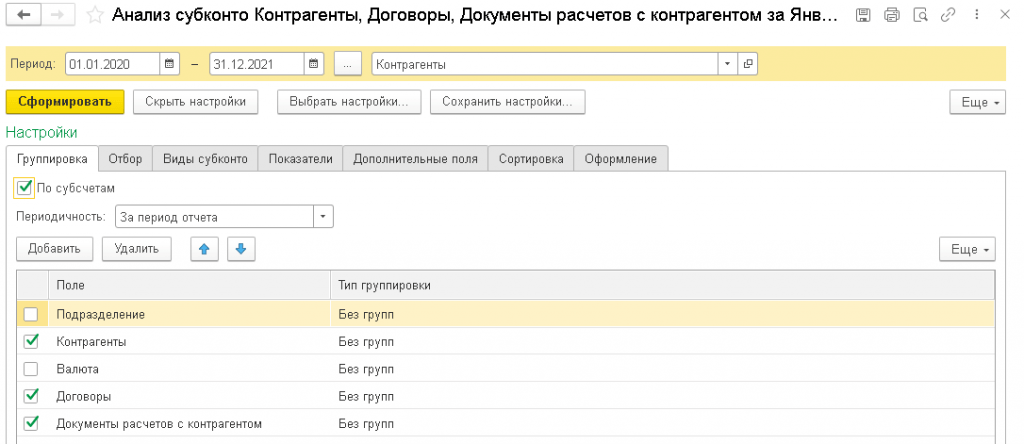Open calendar for end date 31.12.2021
1024x444 pixels.
click(x=315, y=64)
